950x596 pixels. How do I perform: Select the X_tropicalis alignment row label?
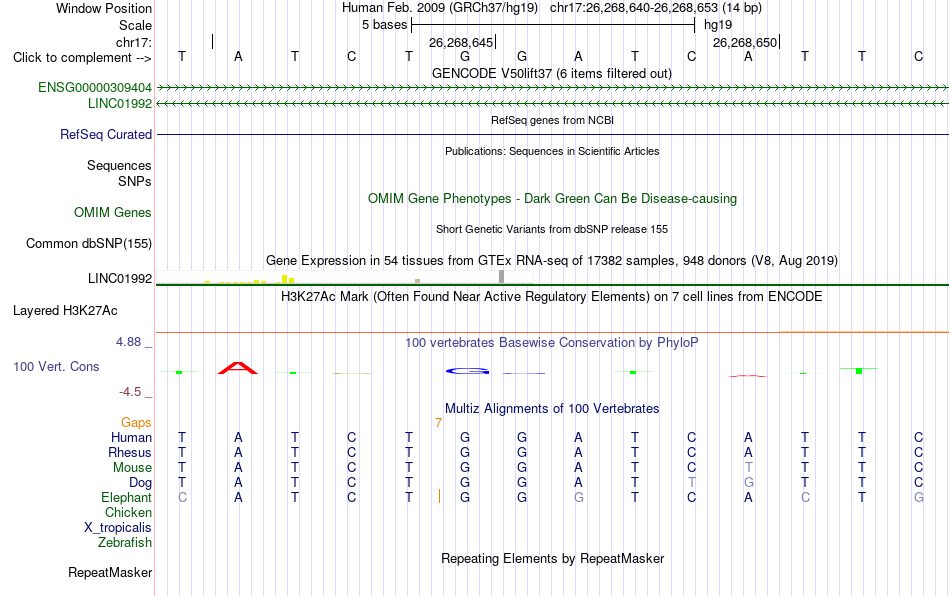118,528
